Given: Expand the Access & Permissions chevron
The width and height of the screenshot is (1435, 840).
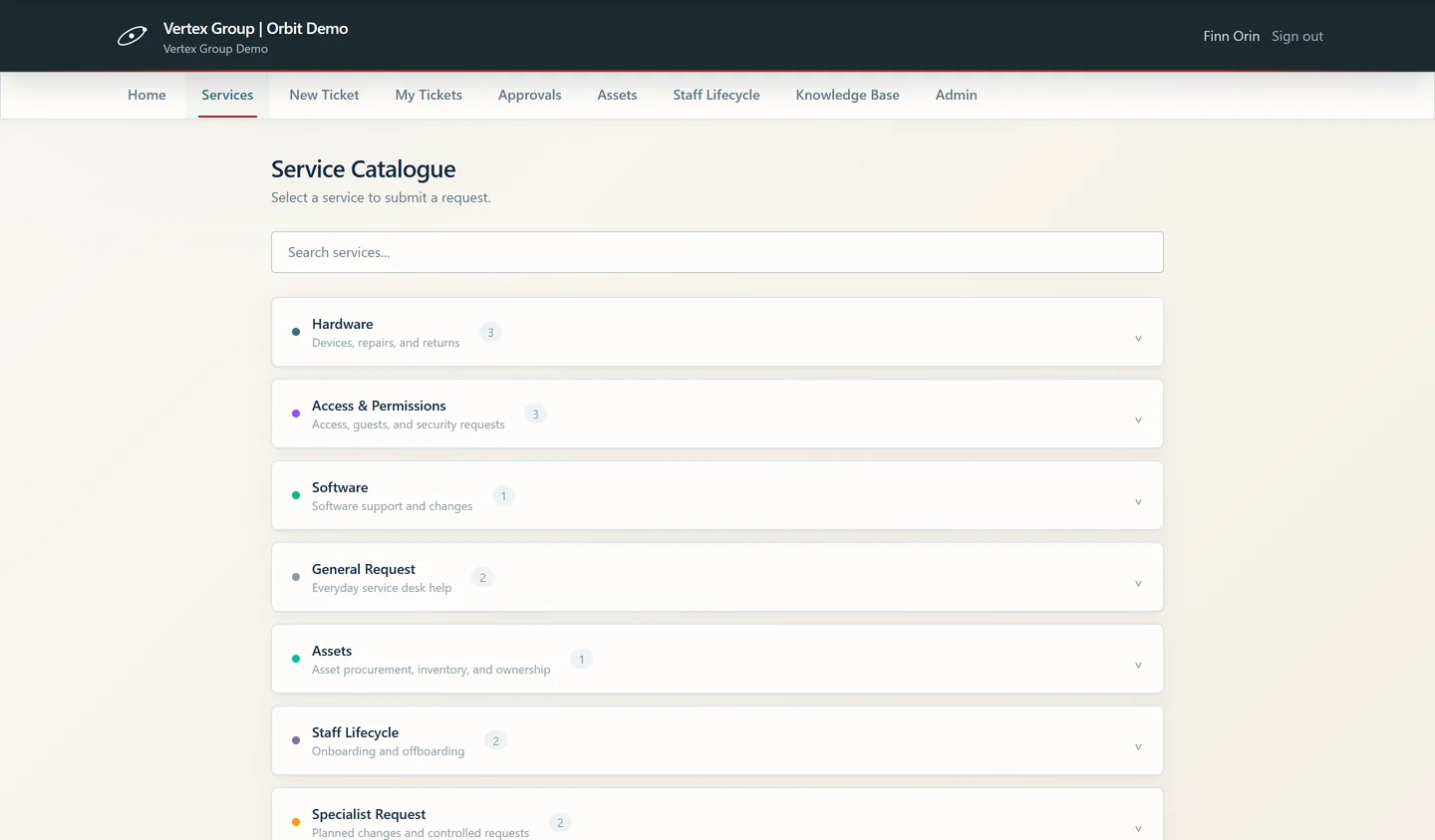Looking at the screenshot, I should pos(1138,420).
